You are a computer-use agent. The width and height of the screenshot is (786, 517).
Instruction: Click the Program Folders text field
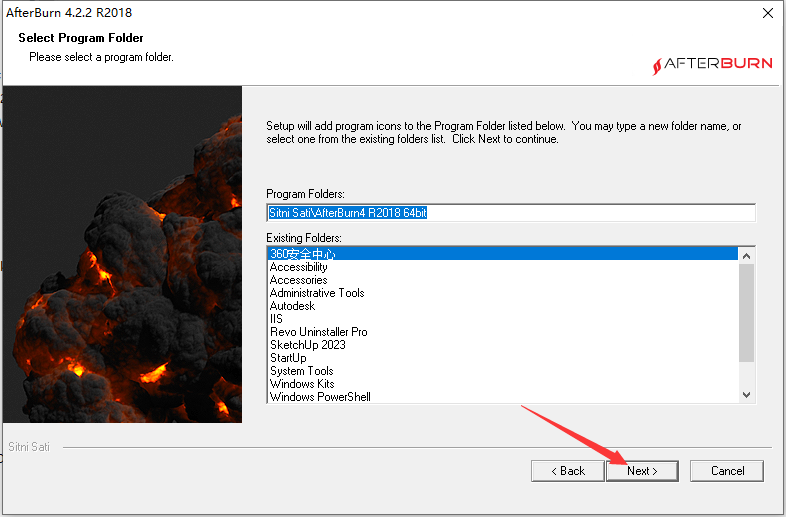coord(511,213)
